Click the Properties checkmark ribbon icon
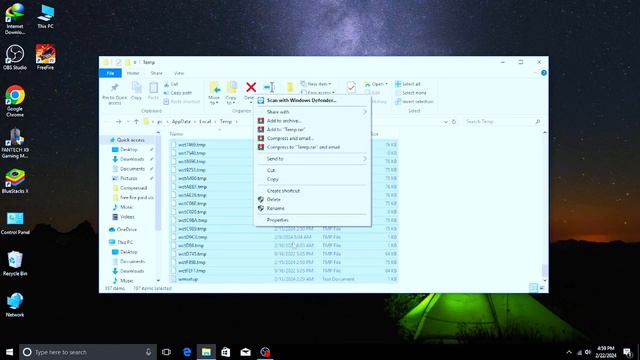 (x=351, y=87)
